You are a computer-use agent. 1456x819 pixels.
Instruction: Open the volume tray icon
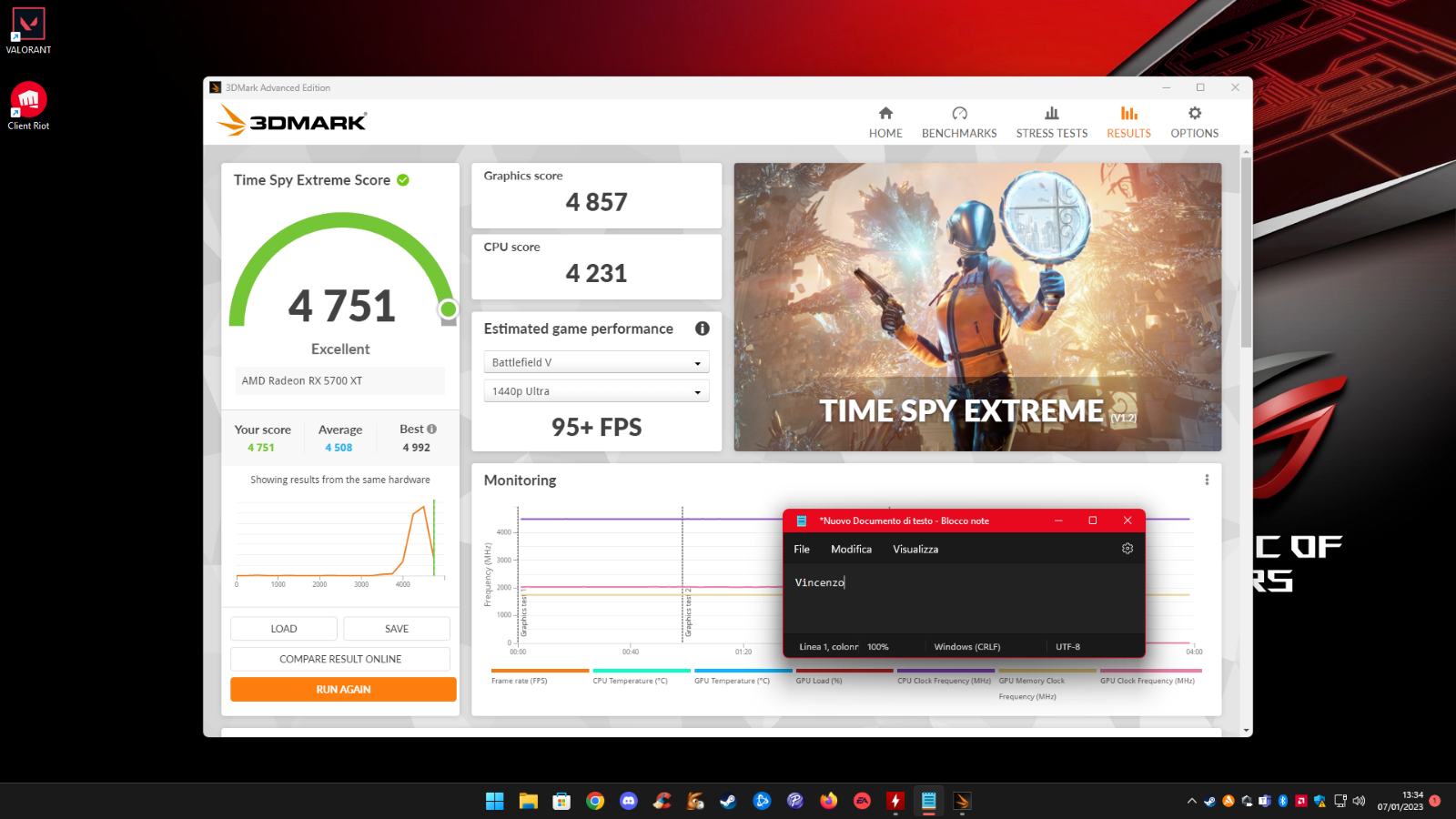[1359, 801]
